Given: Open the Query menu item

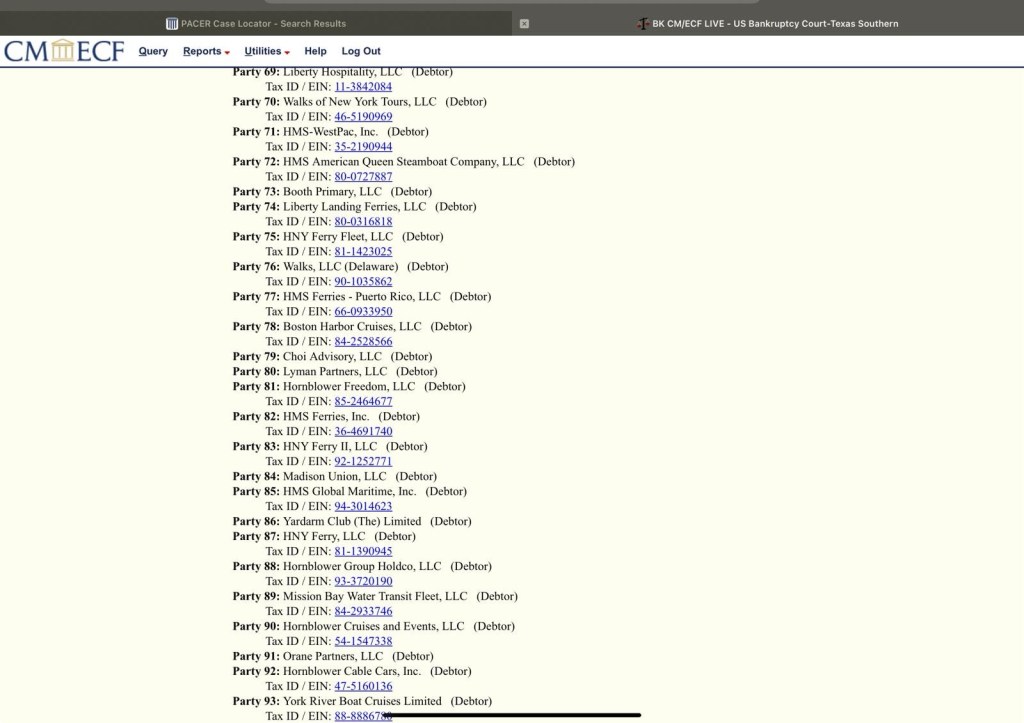Looking at the screenshot, I should [x=153, y=51].
